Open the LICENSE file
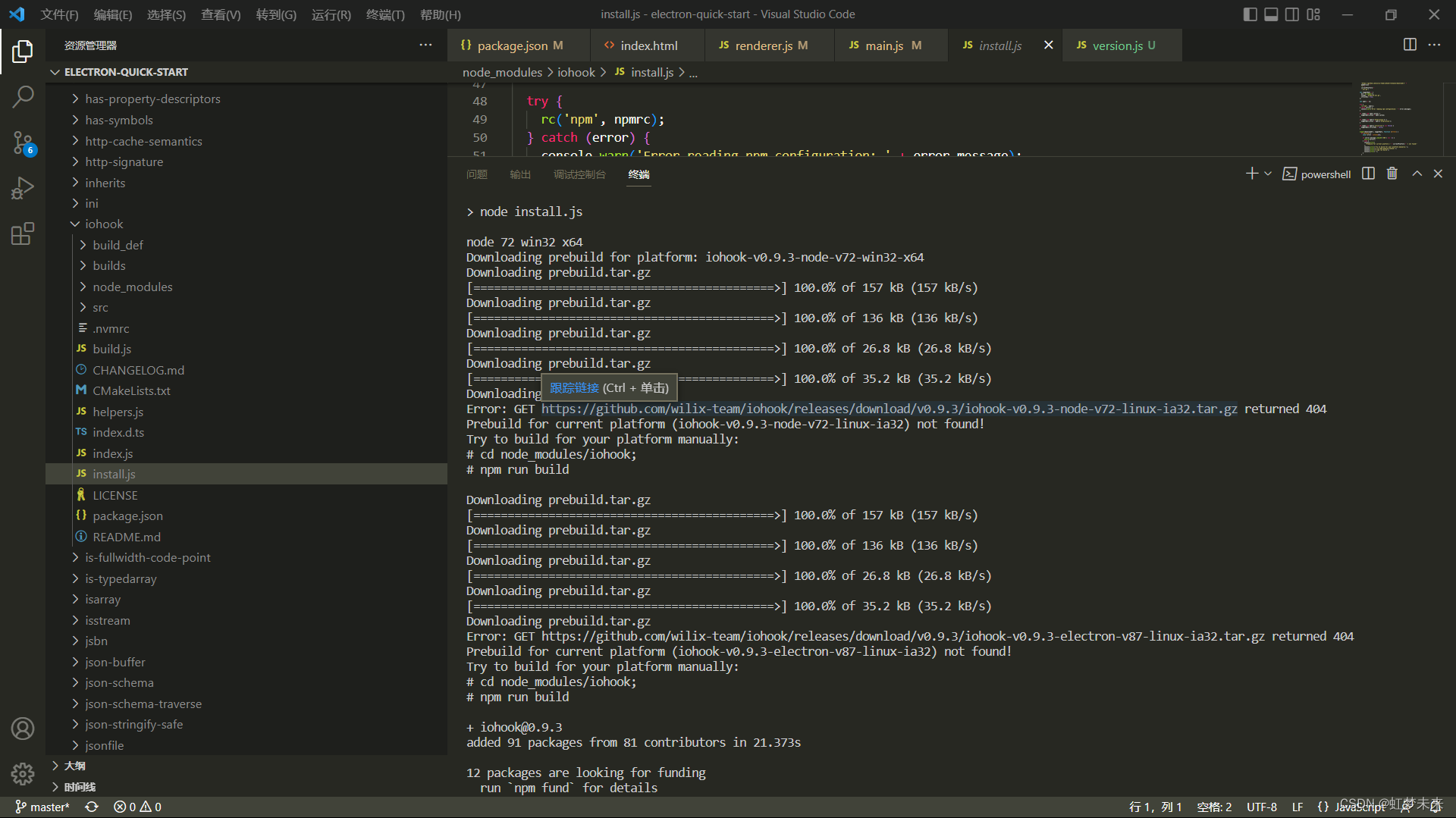Image resolution: width=1456 pixels, height=818 pixels. click(x=246, y=495)
